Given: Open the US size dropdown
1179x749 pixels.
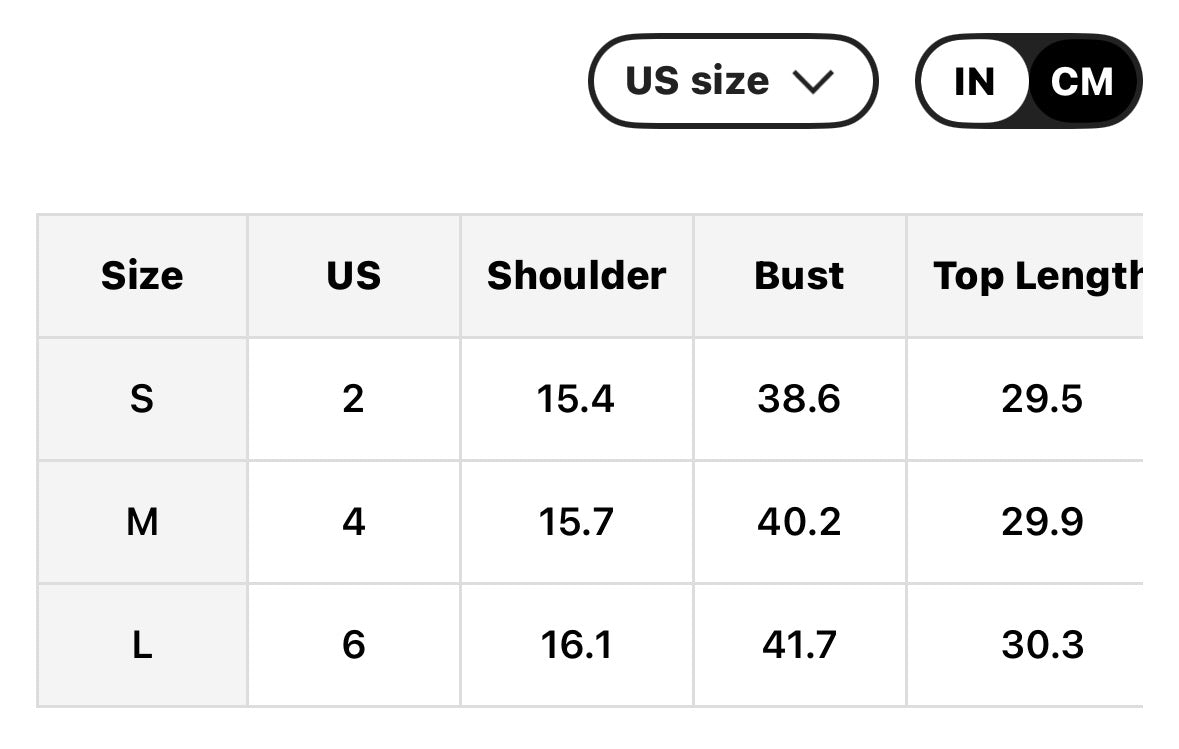Looking at the screenshot, I should click(731, 81).
